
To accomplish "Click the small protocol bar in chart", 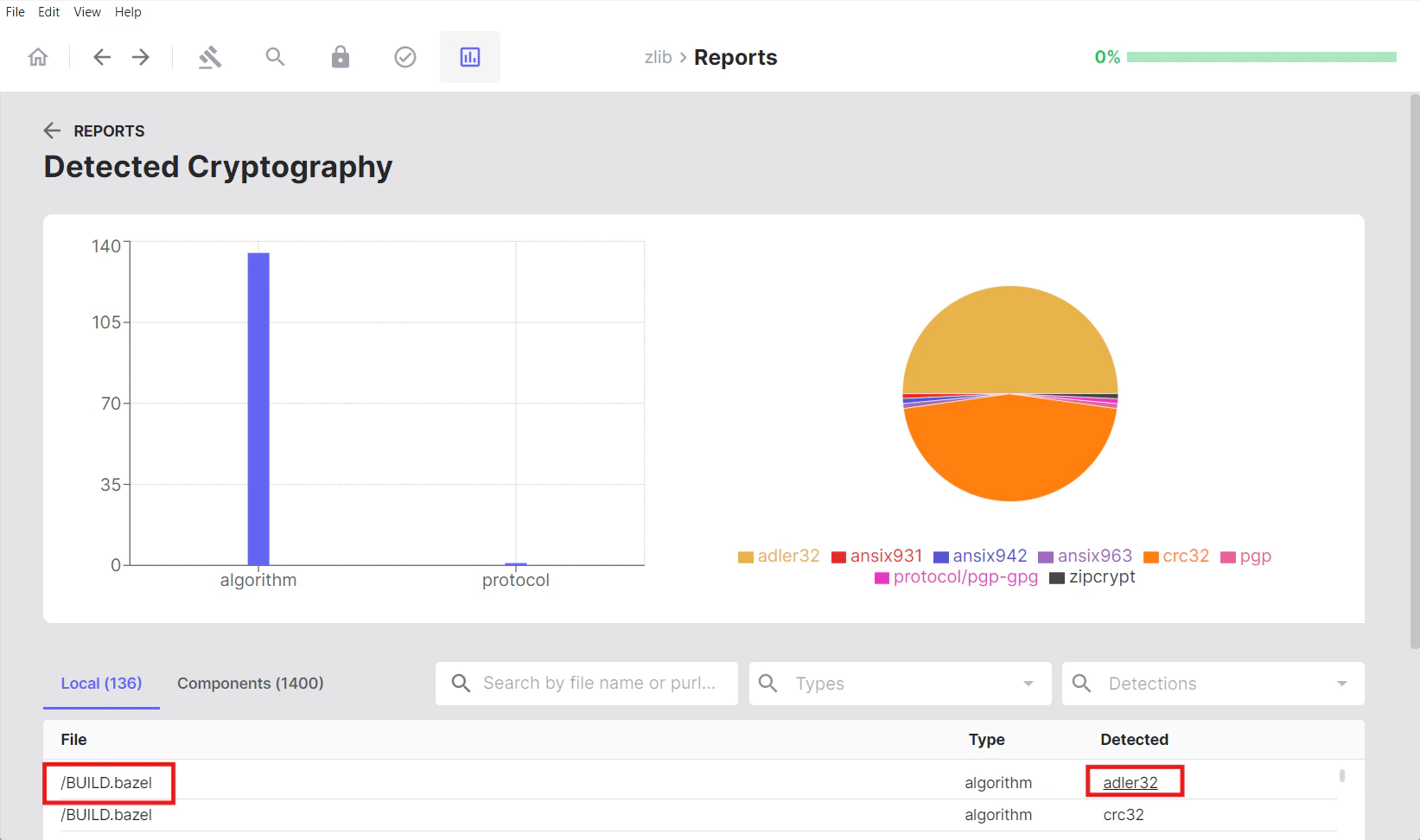I will [516, 564].
